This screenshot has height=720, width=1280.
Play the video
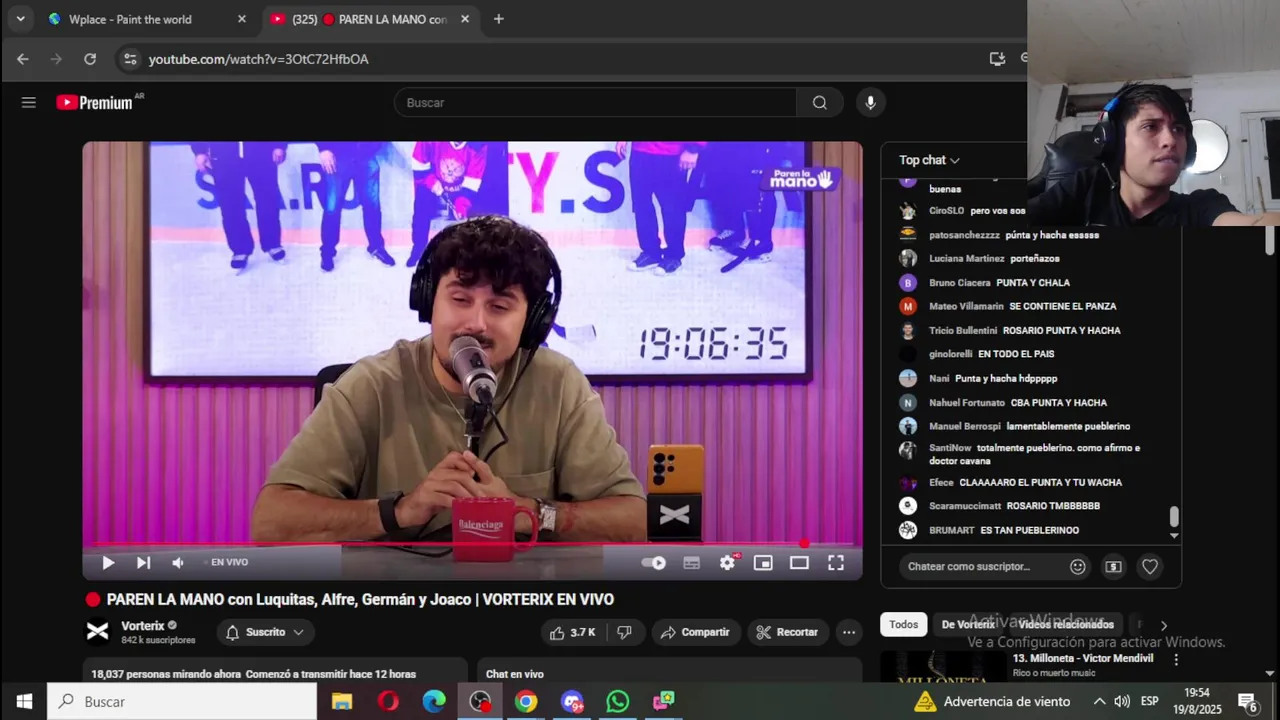tap(108, 563)
